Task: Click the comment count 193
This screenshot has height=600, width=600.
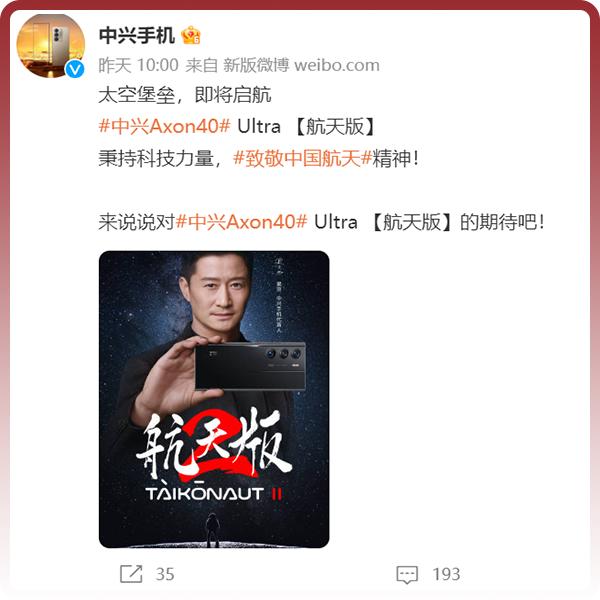Action: click(446, 574)
